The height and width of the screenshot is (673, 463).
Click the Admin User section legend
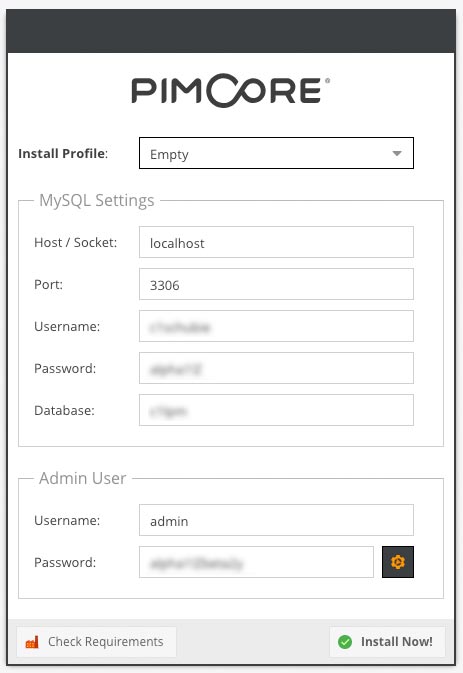(82, 478)
